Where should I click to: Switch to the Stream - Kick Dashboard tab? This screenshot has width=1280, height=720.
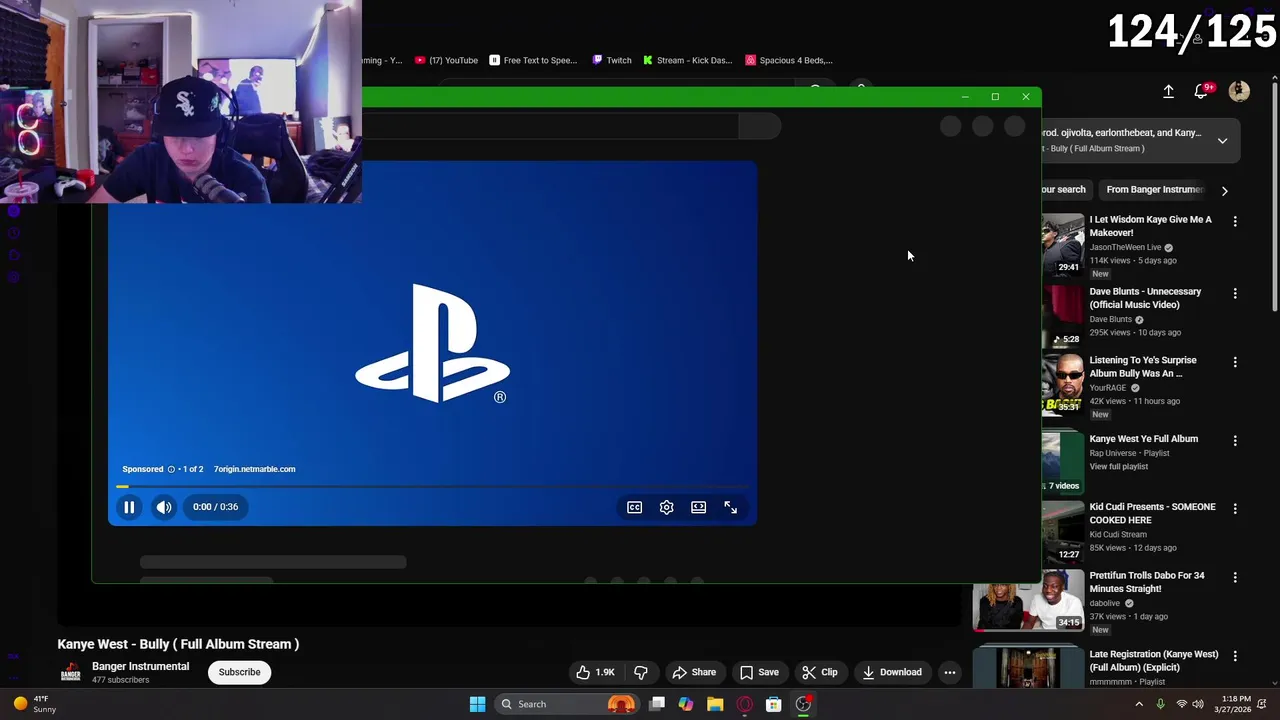coord(687,60)
